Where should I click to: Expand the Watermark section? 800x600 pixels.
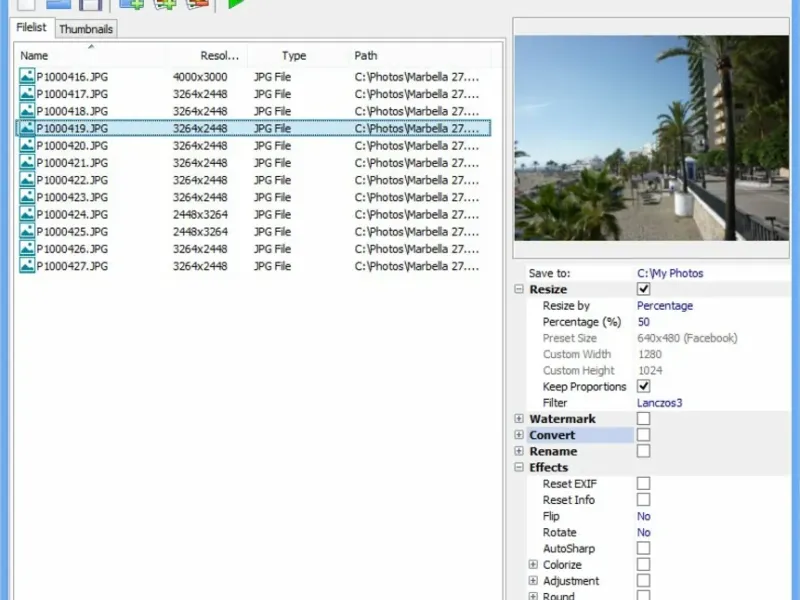pos(519,419)
